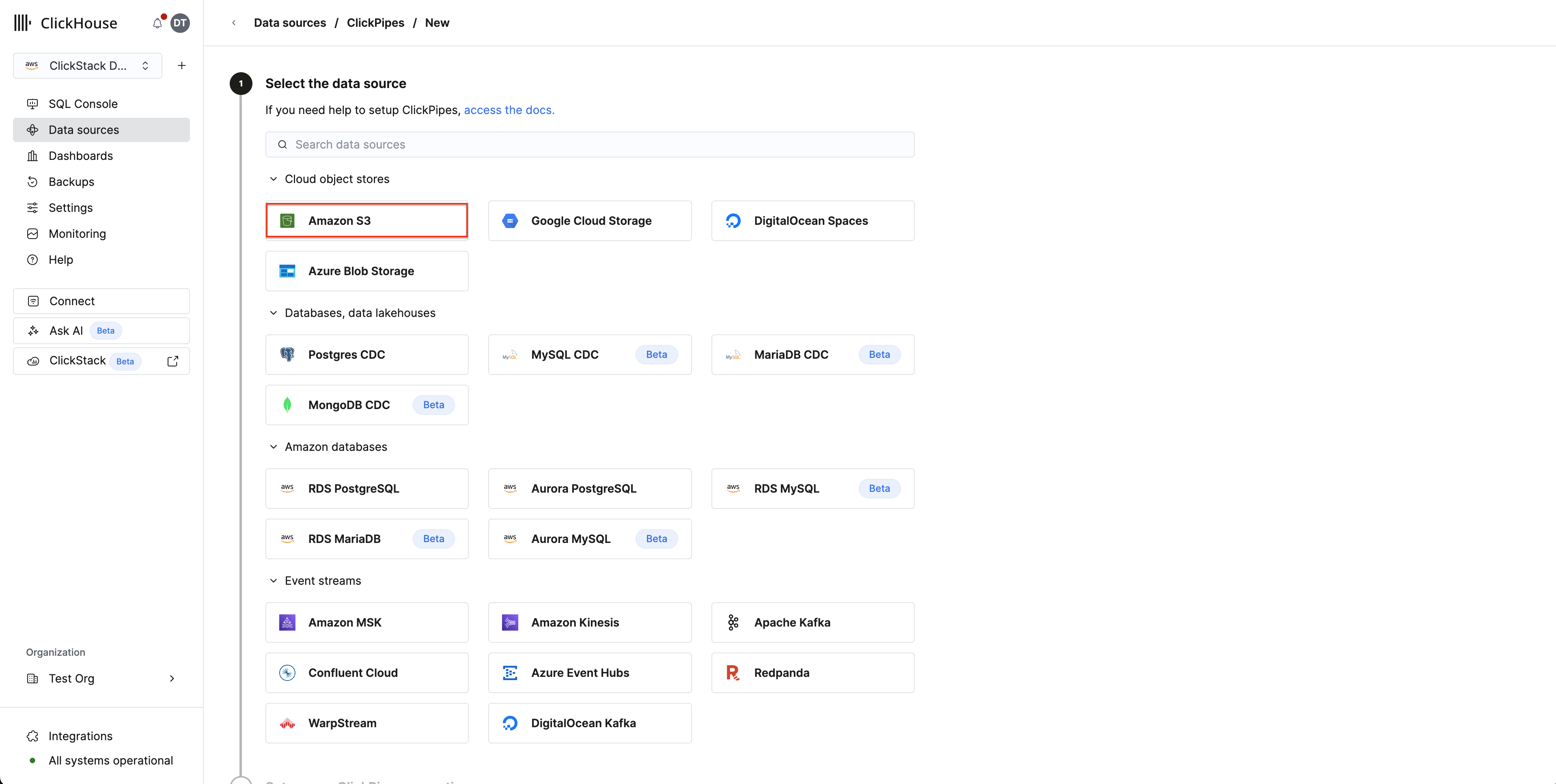The width and height of the screenshot is (1556, 784).
Task: Open the DT user avatar menu
Action: pos(180,23)
